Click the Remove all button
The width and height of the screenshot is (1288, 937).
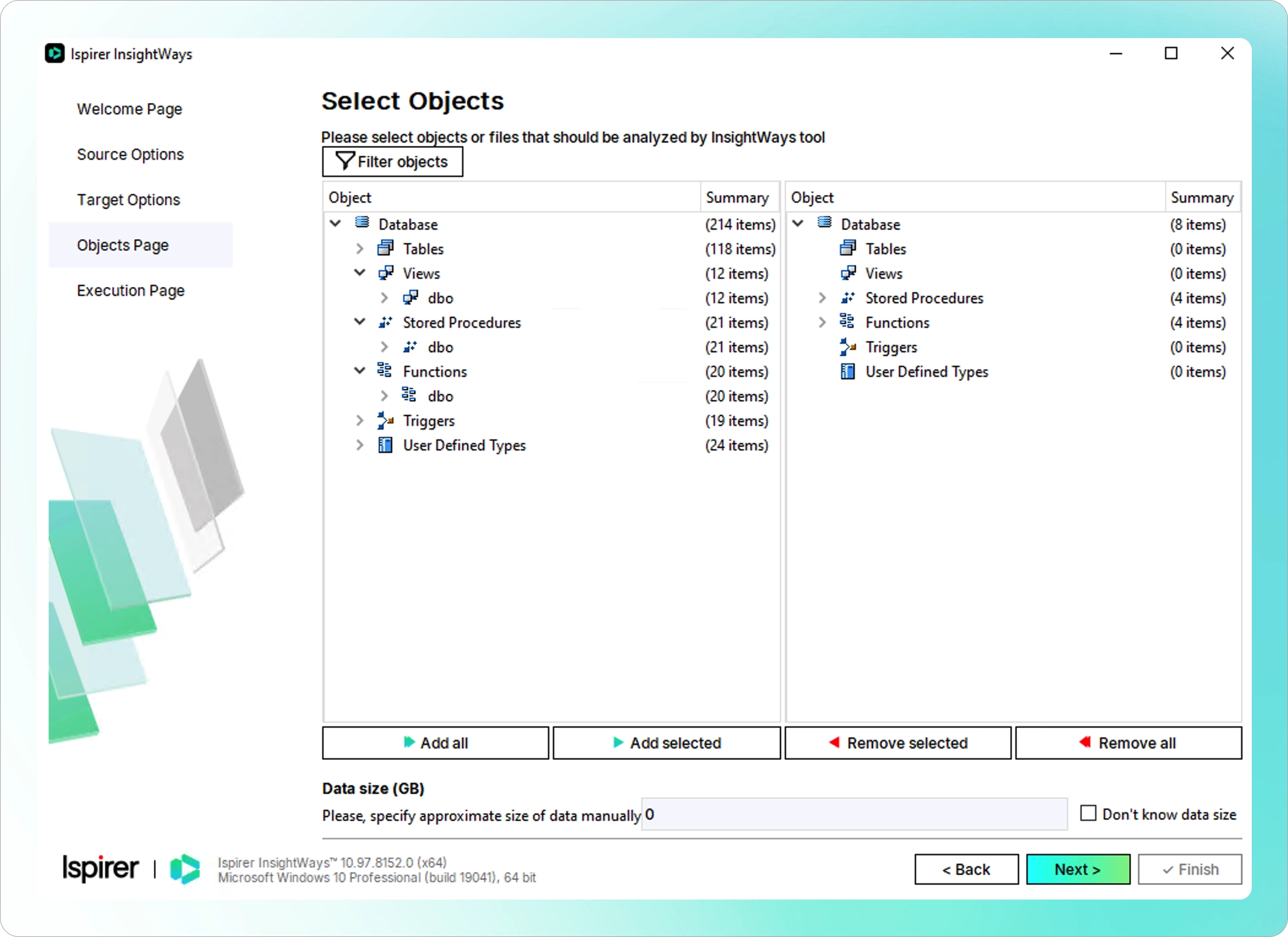(x=1128, y=742)
